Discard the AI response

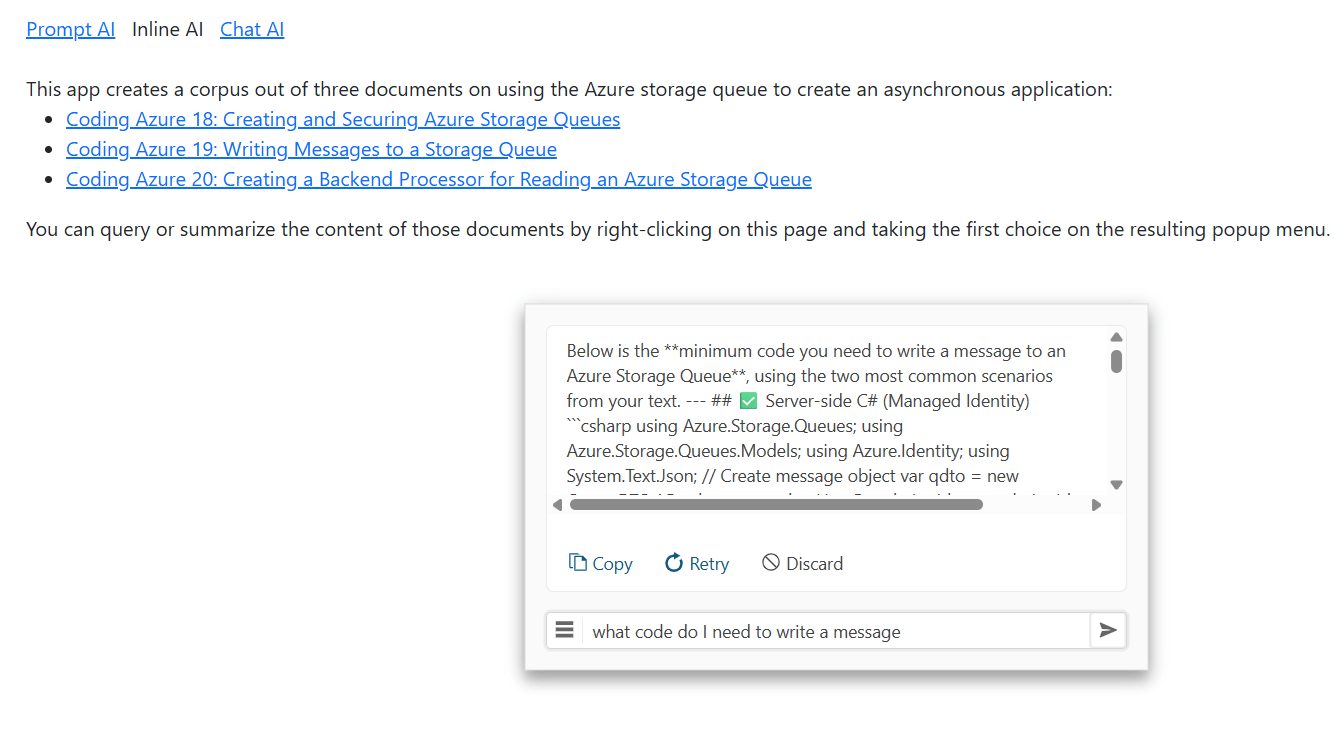(x=802, y=563)
